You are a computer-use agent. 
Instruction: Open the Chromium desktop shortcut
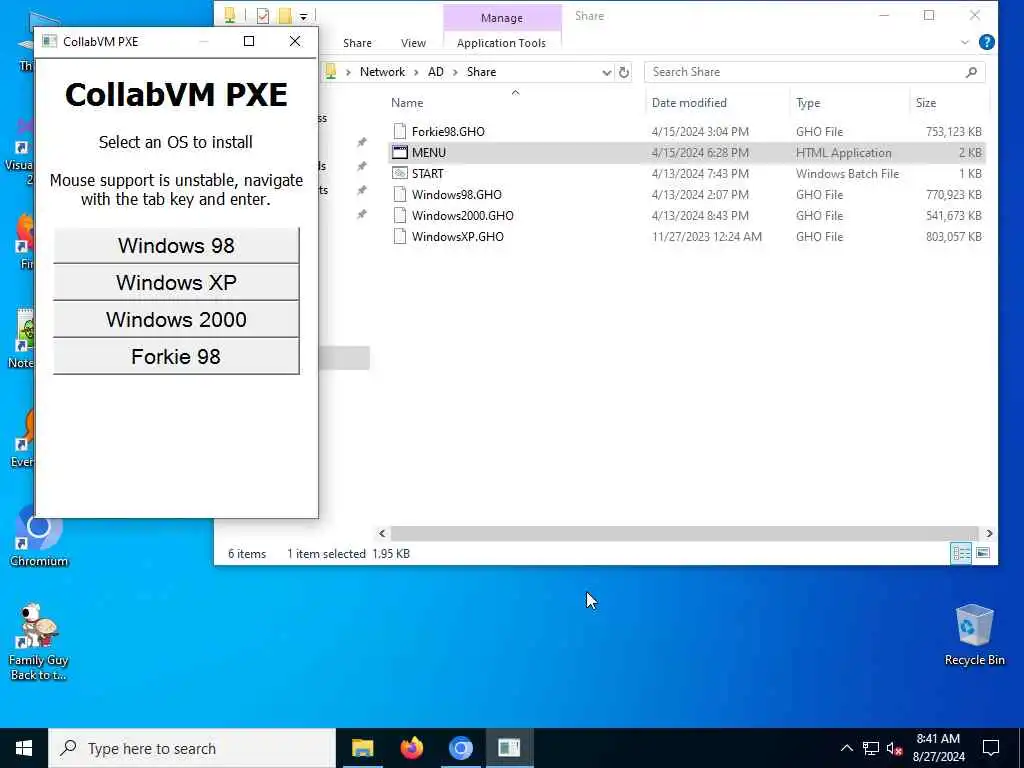tap(39, 537)
